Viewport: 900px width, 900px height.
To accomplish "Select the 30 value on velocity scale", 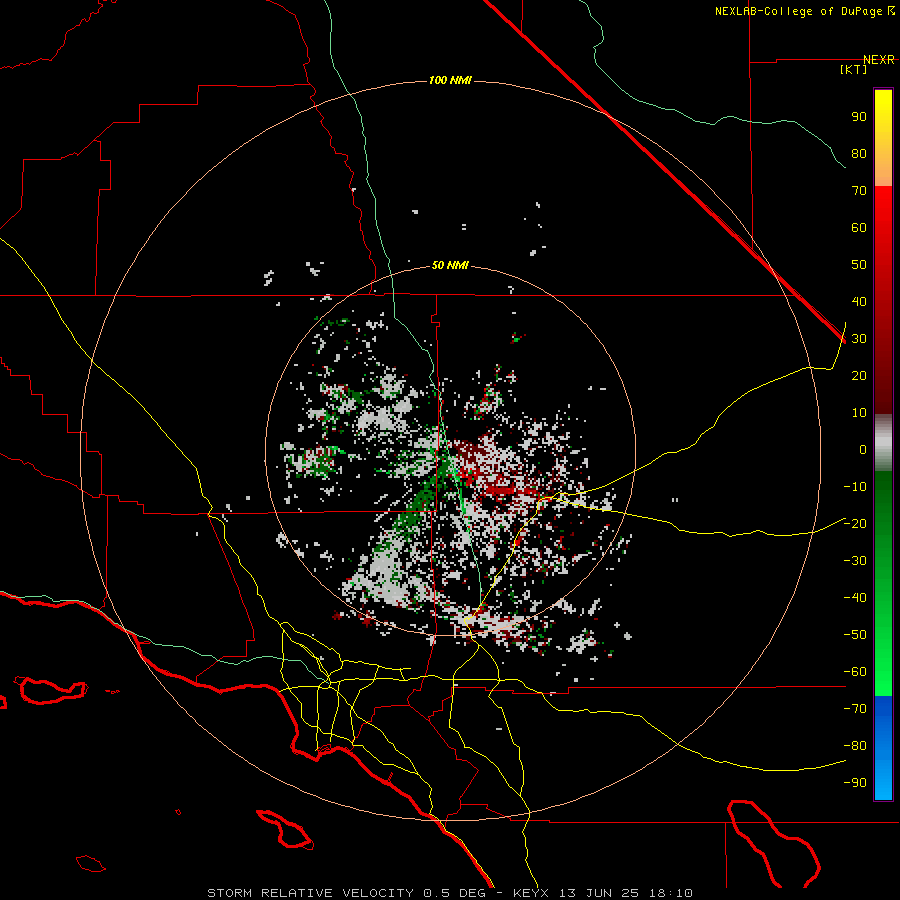I will tap(859, 339).
